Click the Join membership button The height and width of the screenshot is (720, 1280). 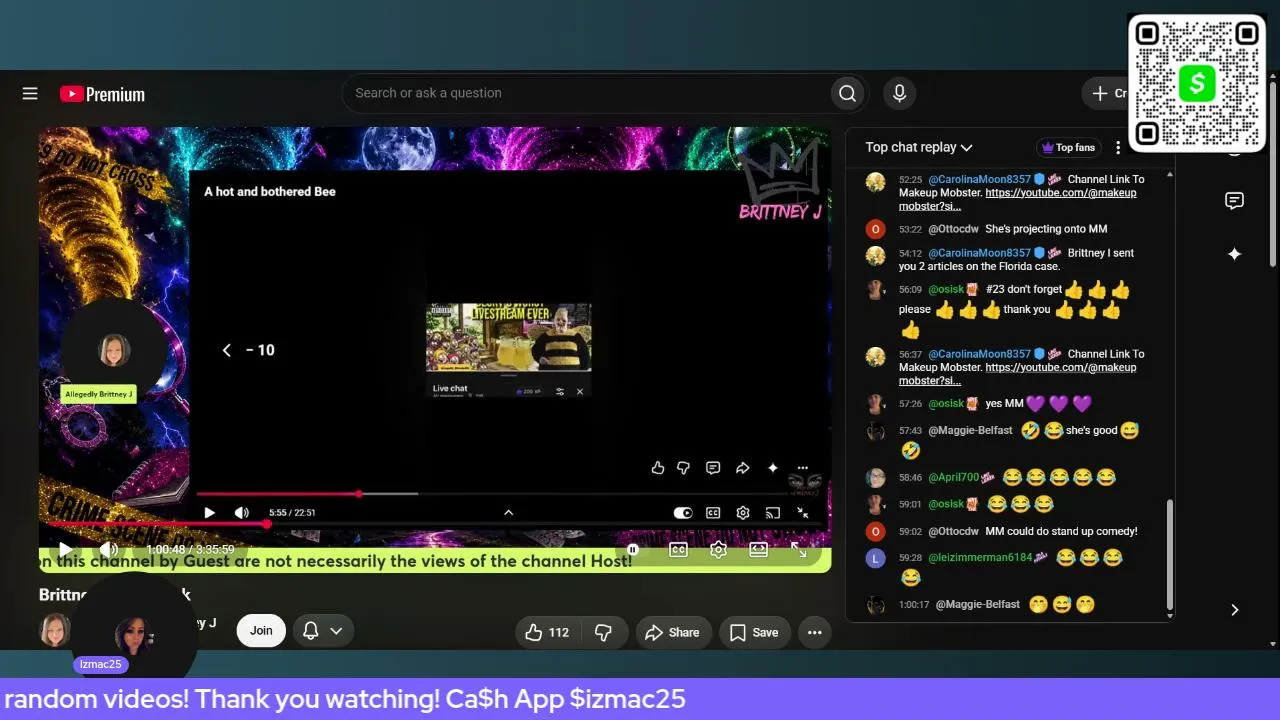pyautogui.click(x=261, y=631)
